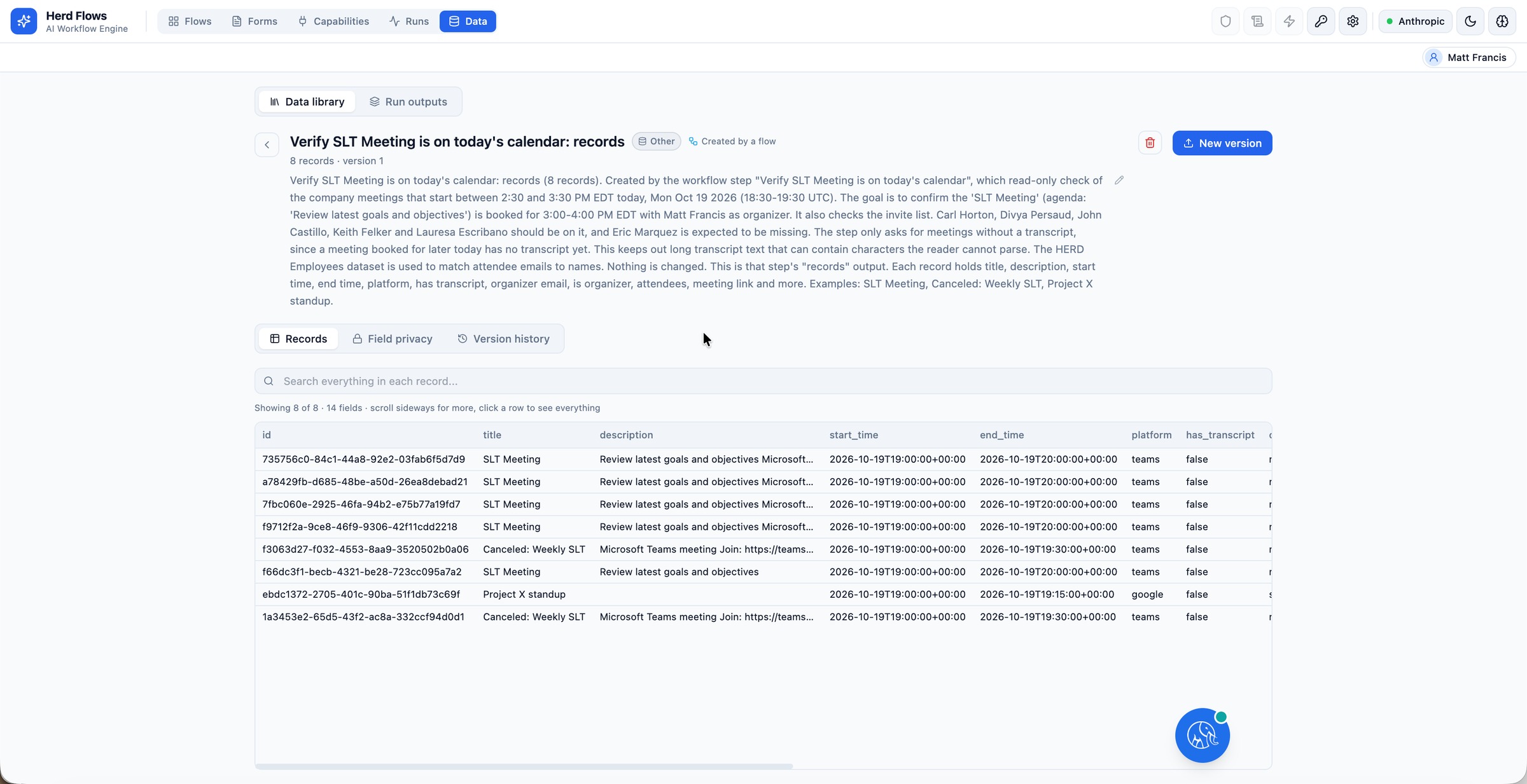Open the Capabilities nav tab
Screen dimensions: 1527x784
pos(333,21)
